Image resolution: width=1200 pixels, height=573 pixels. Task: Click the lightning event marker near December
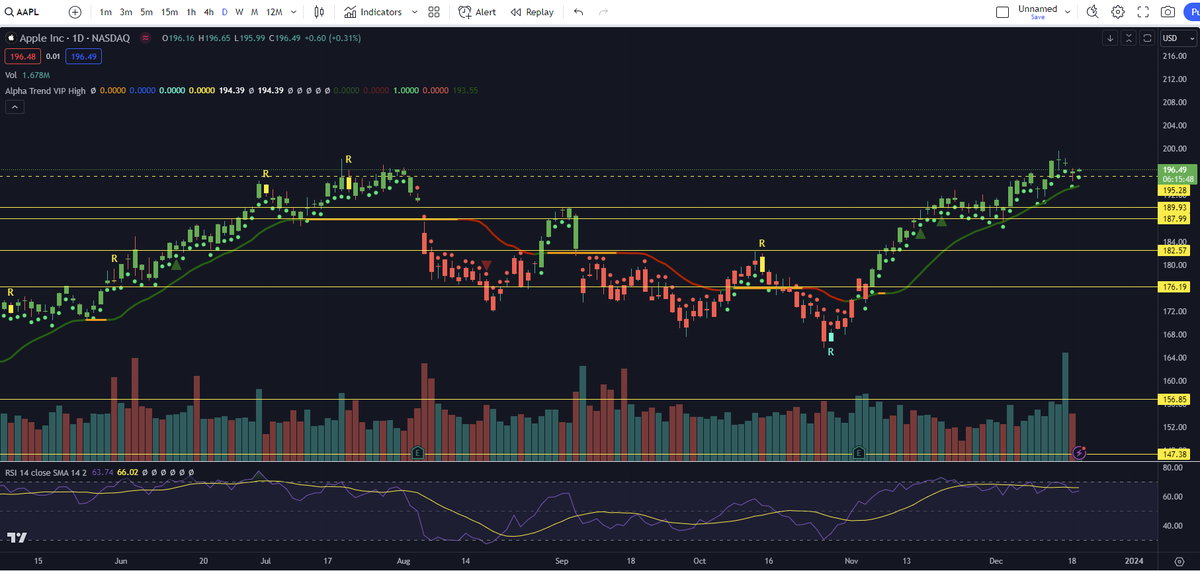[1078, 453]
